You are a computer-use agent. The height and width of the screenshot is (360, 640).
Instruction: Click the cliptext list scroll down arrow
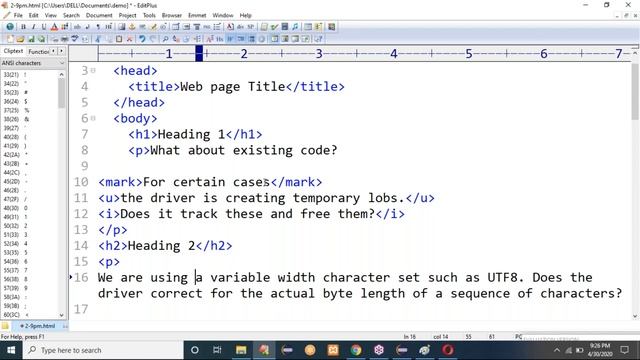pyautogui.click(x=62, y=315)
